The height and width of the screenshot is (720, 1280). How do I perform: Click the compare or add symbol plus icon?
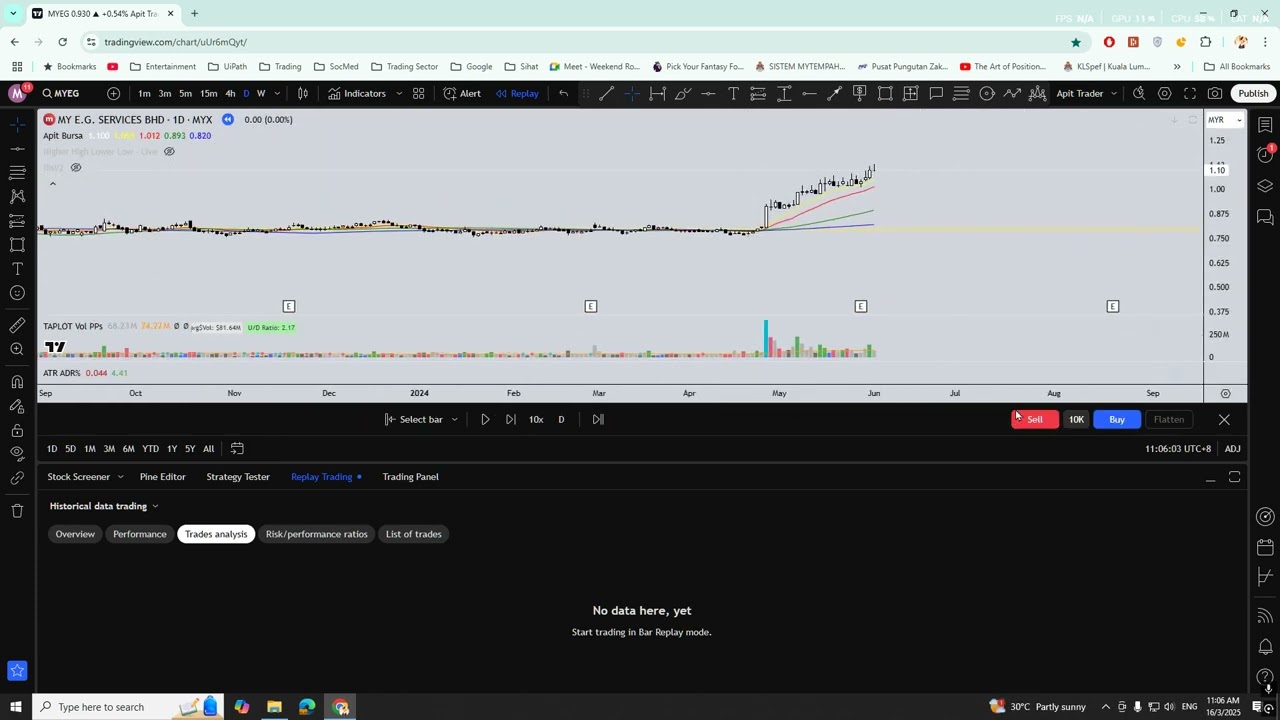[113, 93]
